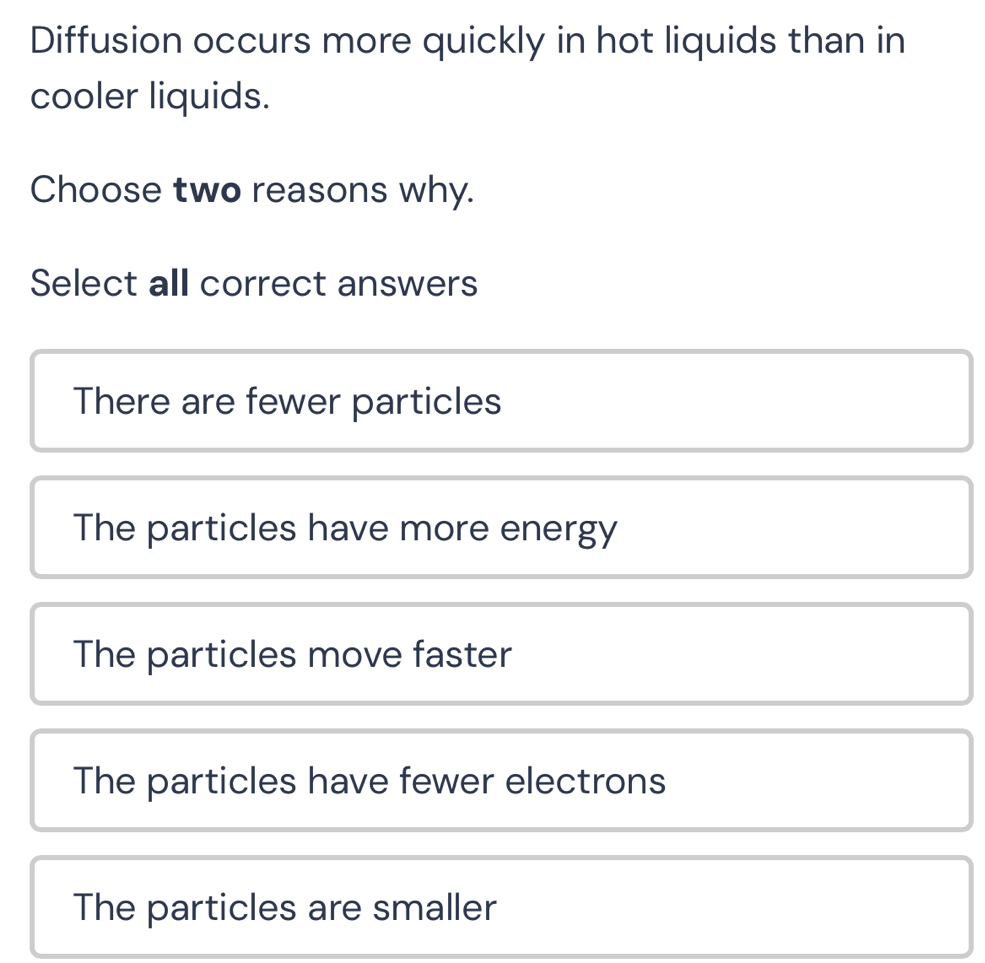Click the words 'cooler liquids.' in the question
The width and height of the screenshot is (985, 963).
tap(150, 96)
